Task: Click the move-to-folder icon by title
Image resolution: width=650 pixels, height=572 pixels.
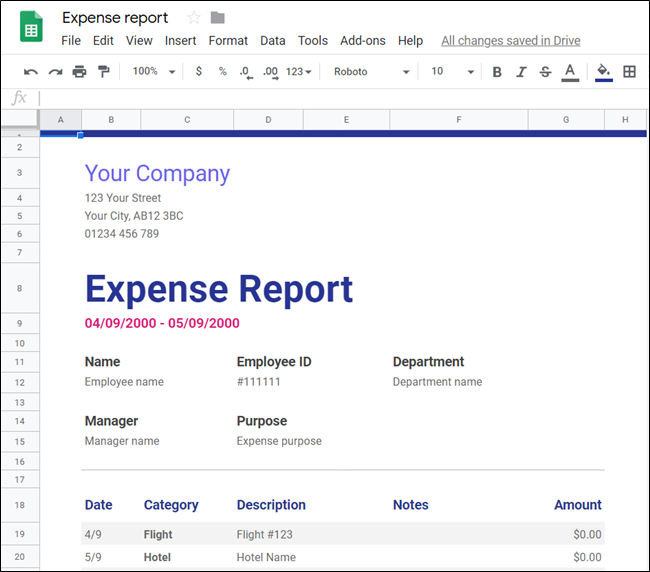Action: coord(218,18)
